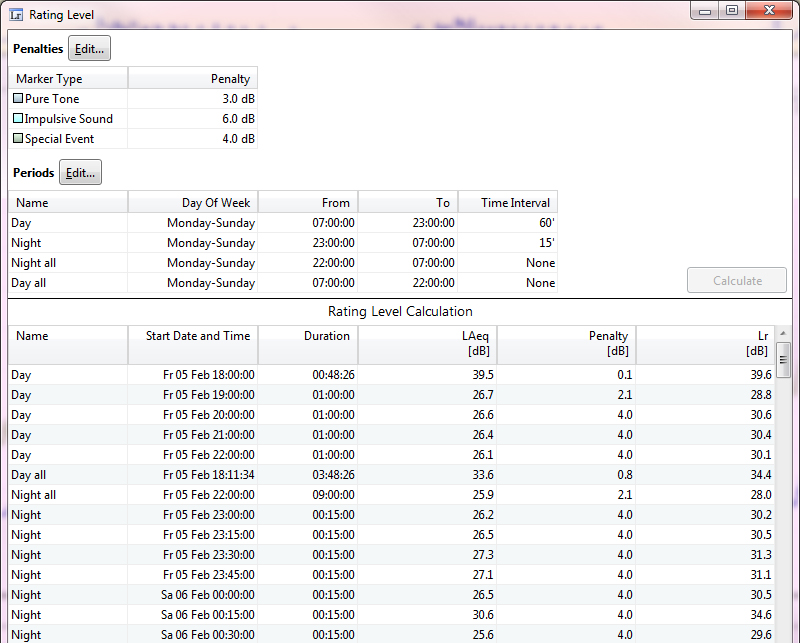The image size is (800, 643).
Task: Click the Start Date and Time header
Action: click(x=193, y=343)
